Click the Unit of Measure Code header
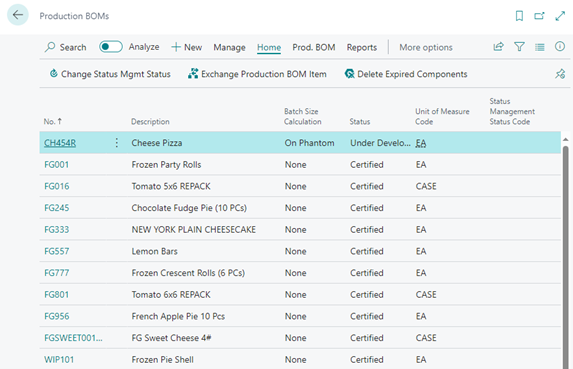 [442, 117]
